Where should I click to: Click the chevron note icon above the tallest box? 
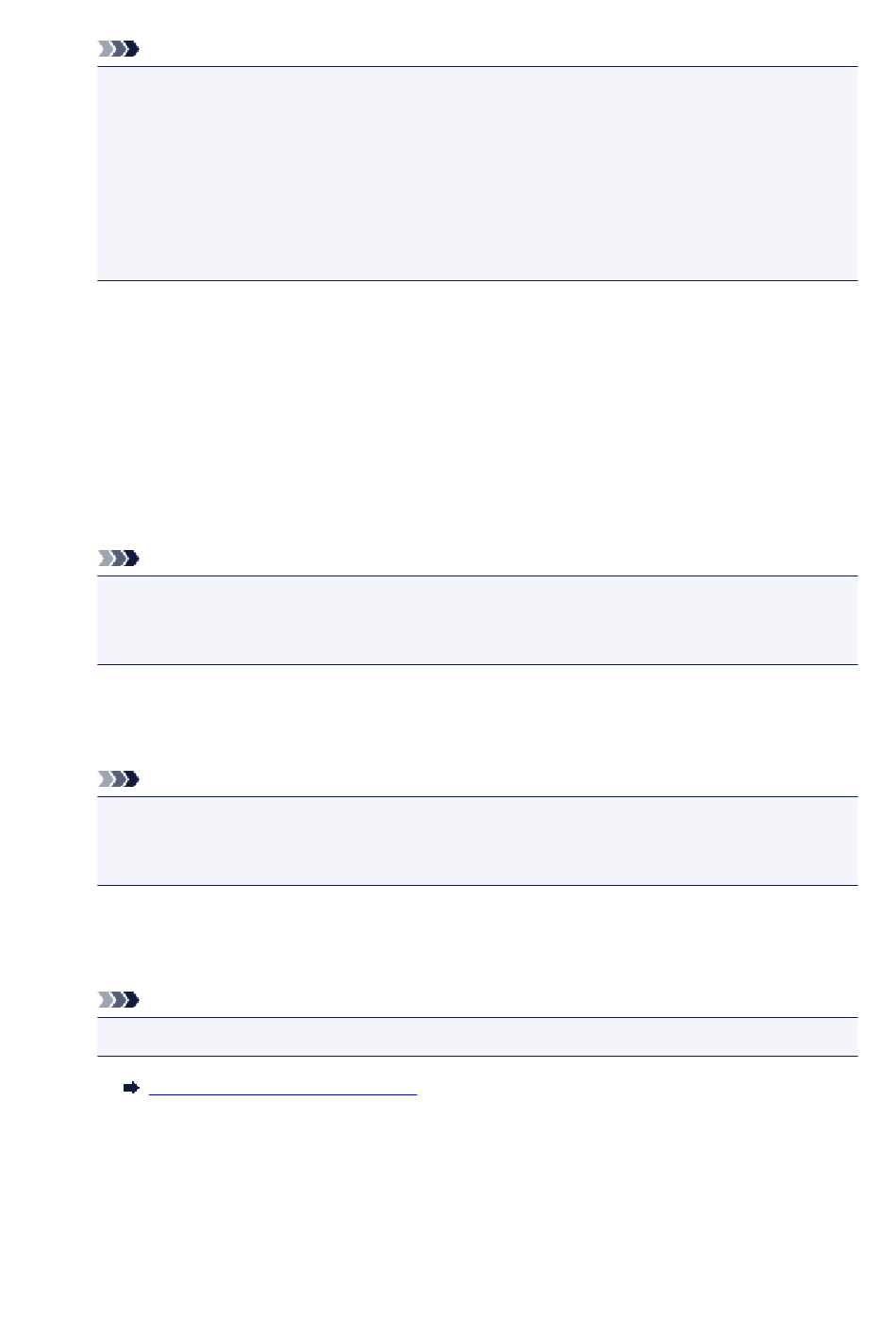click(119, 49)
